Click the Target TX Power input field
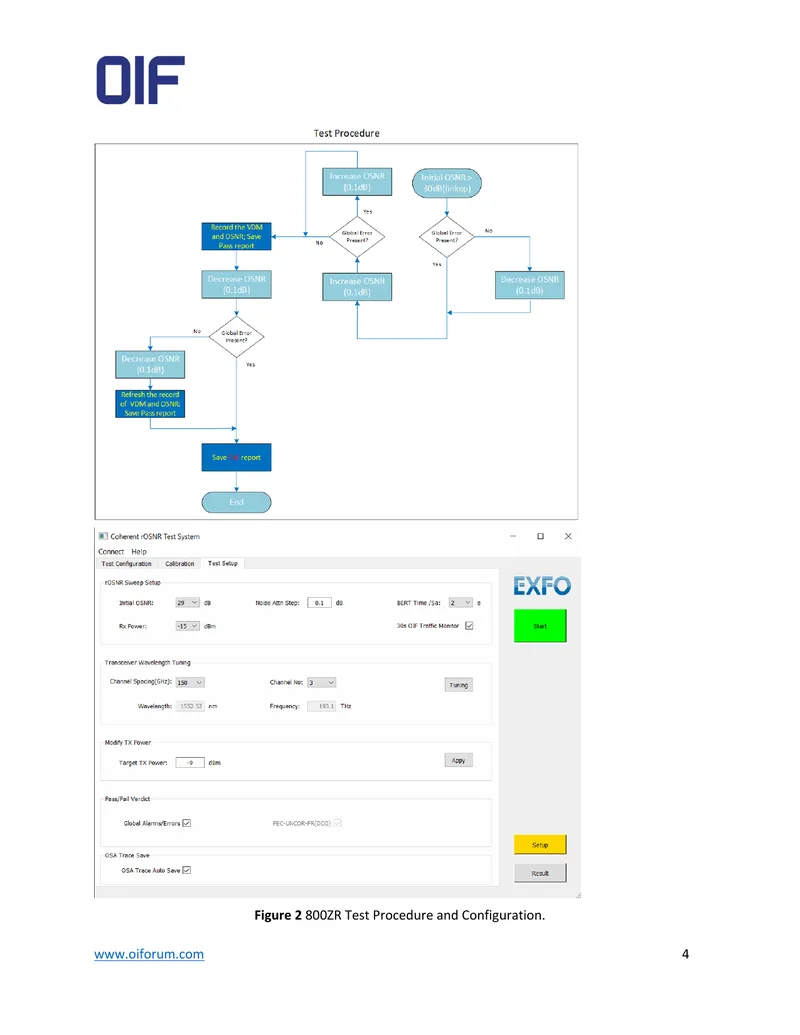The image size is (800, 1035). click(190, 762)
